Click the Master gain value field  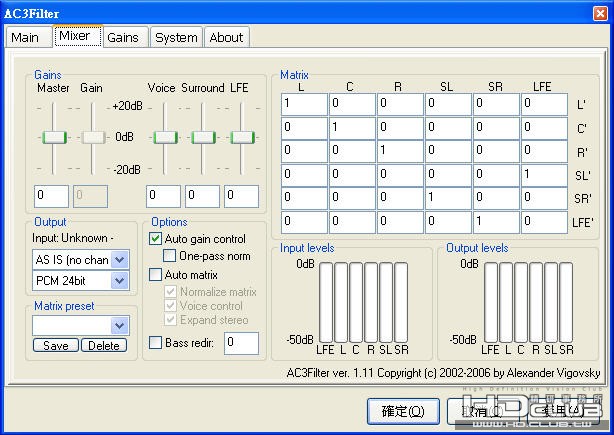[x=51, y=196]
